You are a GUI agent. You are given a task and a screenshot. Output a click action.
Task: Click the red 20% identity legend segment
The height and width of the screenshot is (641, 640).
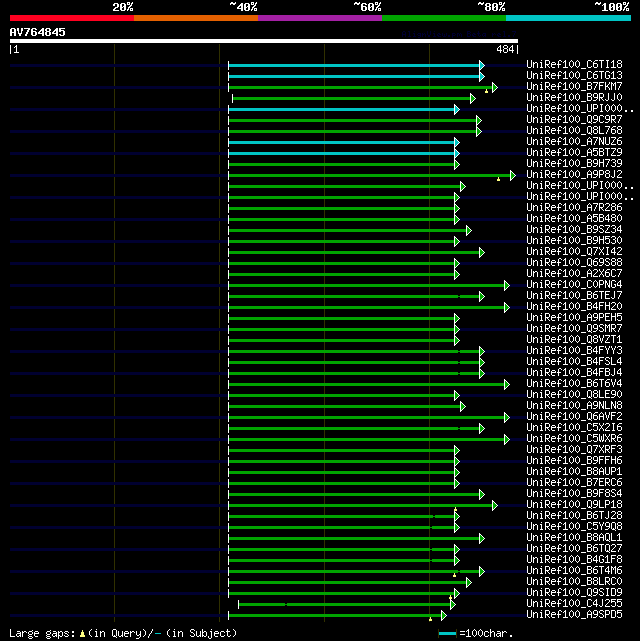point(72,18)
